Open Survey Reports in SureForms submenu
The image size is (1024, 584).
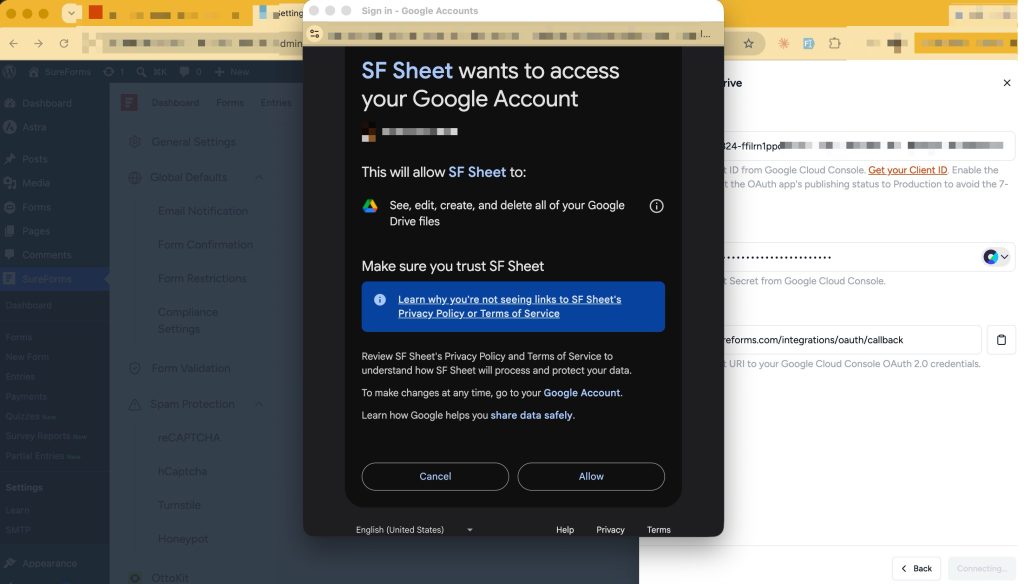tap(38, 436)
